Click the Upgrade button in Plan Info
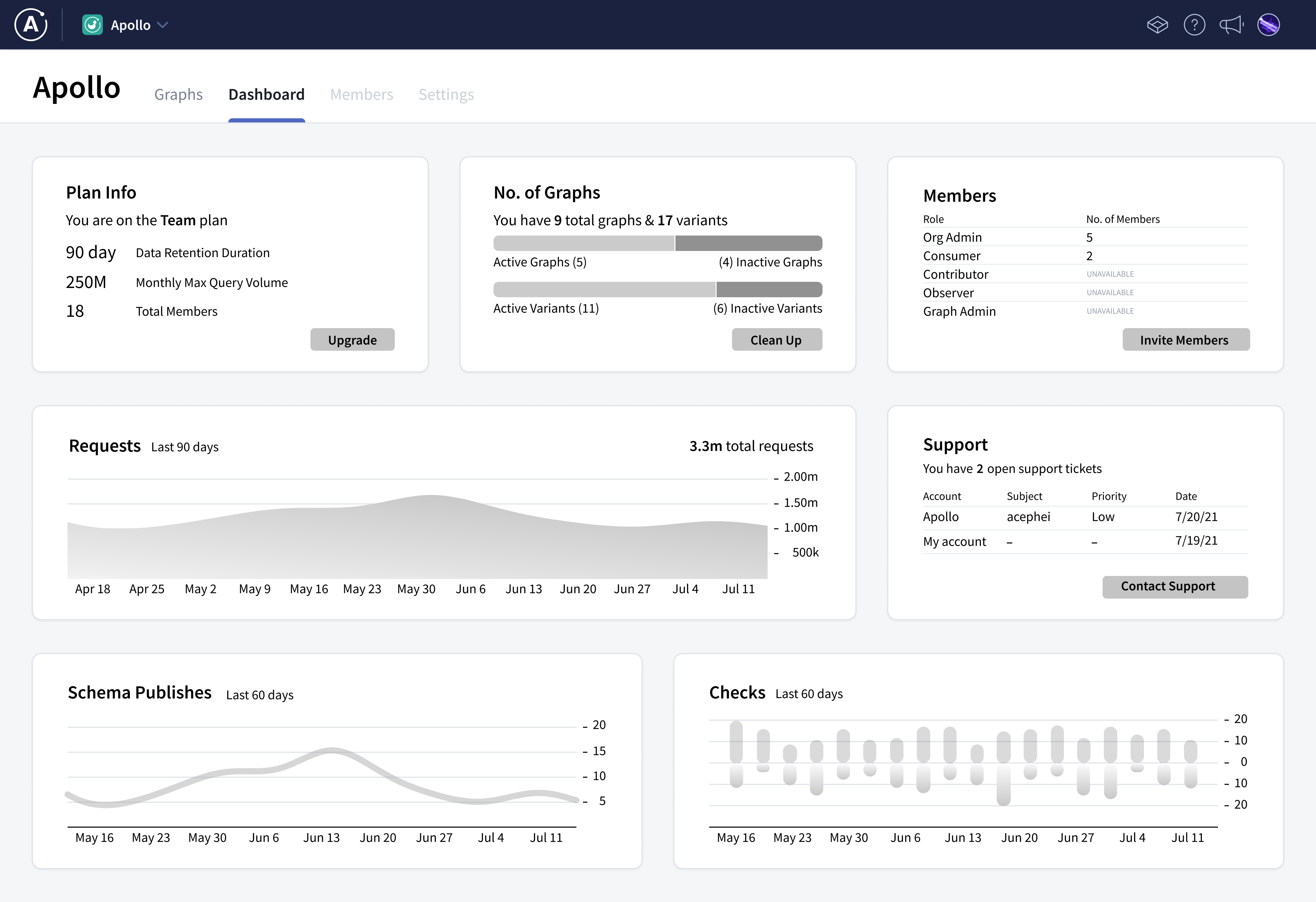 click(352, 339)
